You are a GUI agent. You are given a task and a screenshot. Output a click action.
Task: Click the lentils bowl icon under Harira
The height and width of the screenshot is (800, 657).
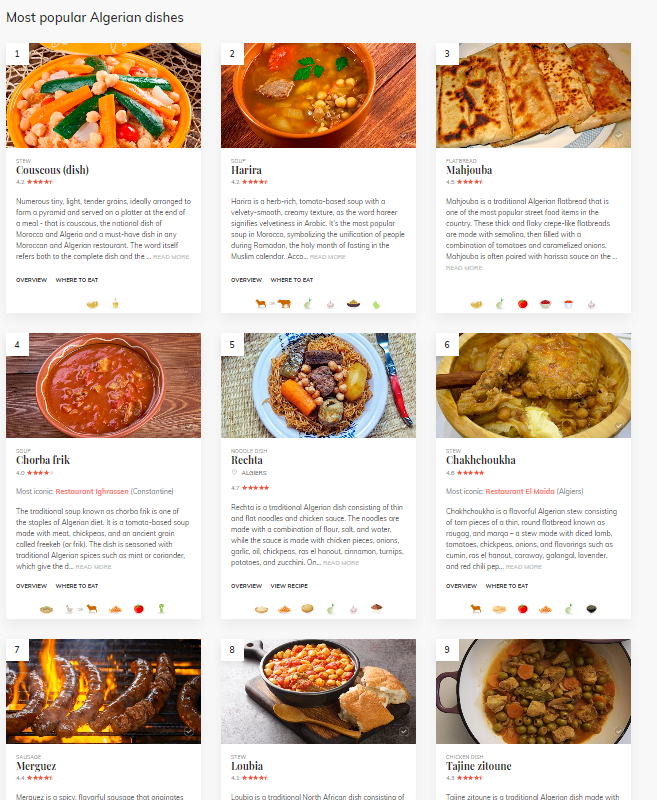click(x=353, y=304)
